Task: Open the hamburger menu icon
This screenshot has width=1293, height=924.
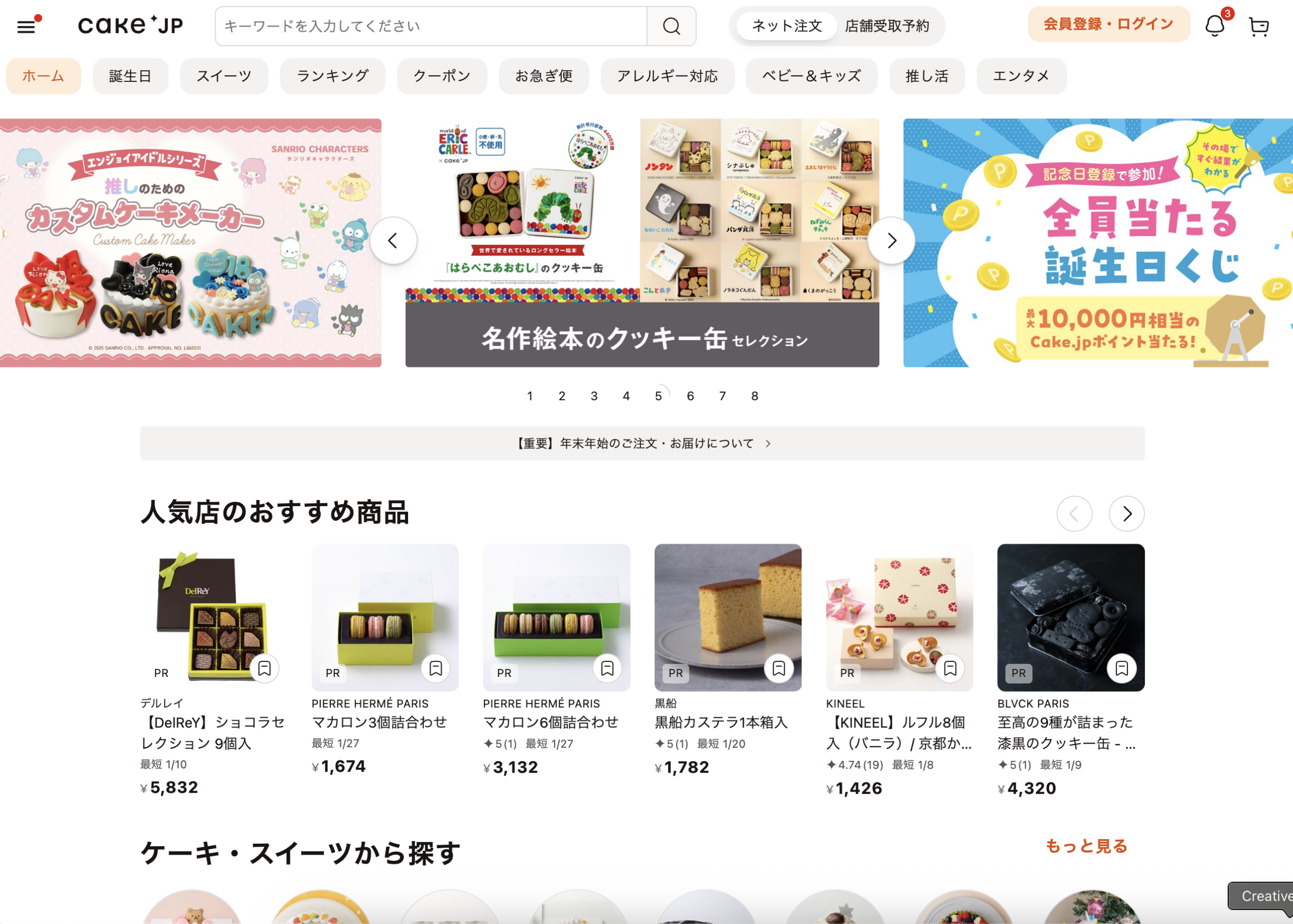Action: [x=27, y=26]
